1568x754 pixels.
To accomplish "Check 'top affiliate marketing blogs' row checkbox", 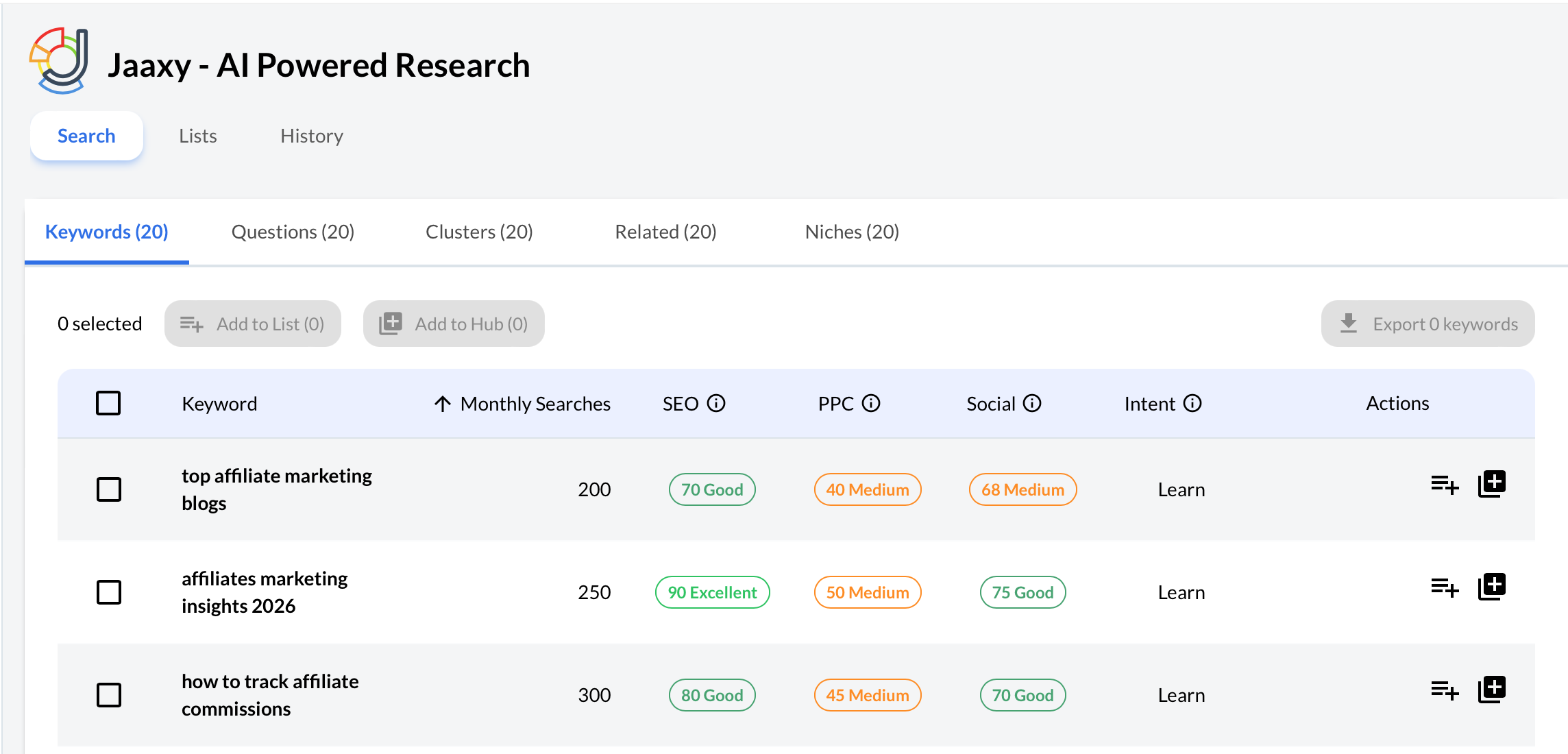I will point(108,489).
